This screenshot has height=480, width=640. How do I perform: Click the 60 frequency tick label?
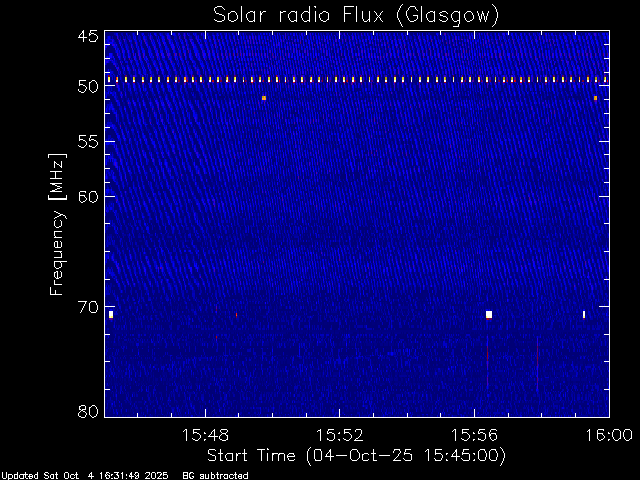tap(88, 196)
